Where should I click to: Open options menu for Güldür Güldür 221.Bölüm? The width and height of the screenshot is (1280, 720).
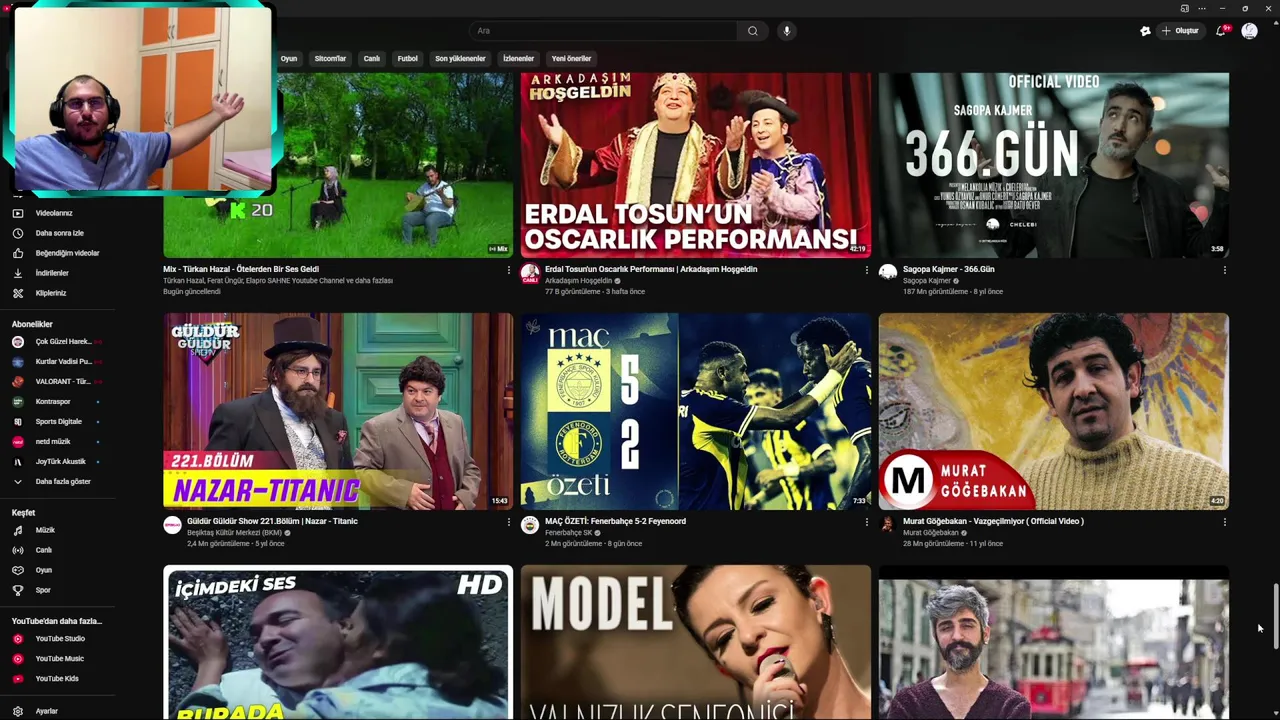(x=508, y=522)
